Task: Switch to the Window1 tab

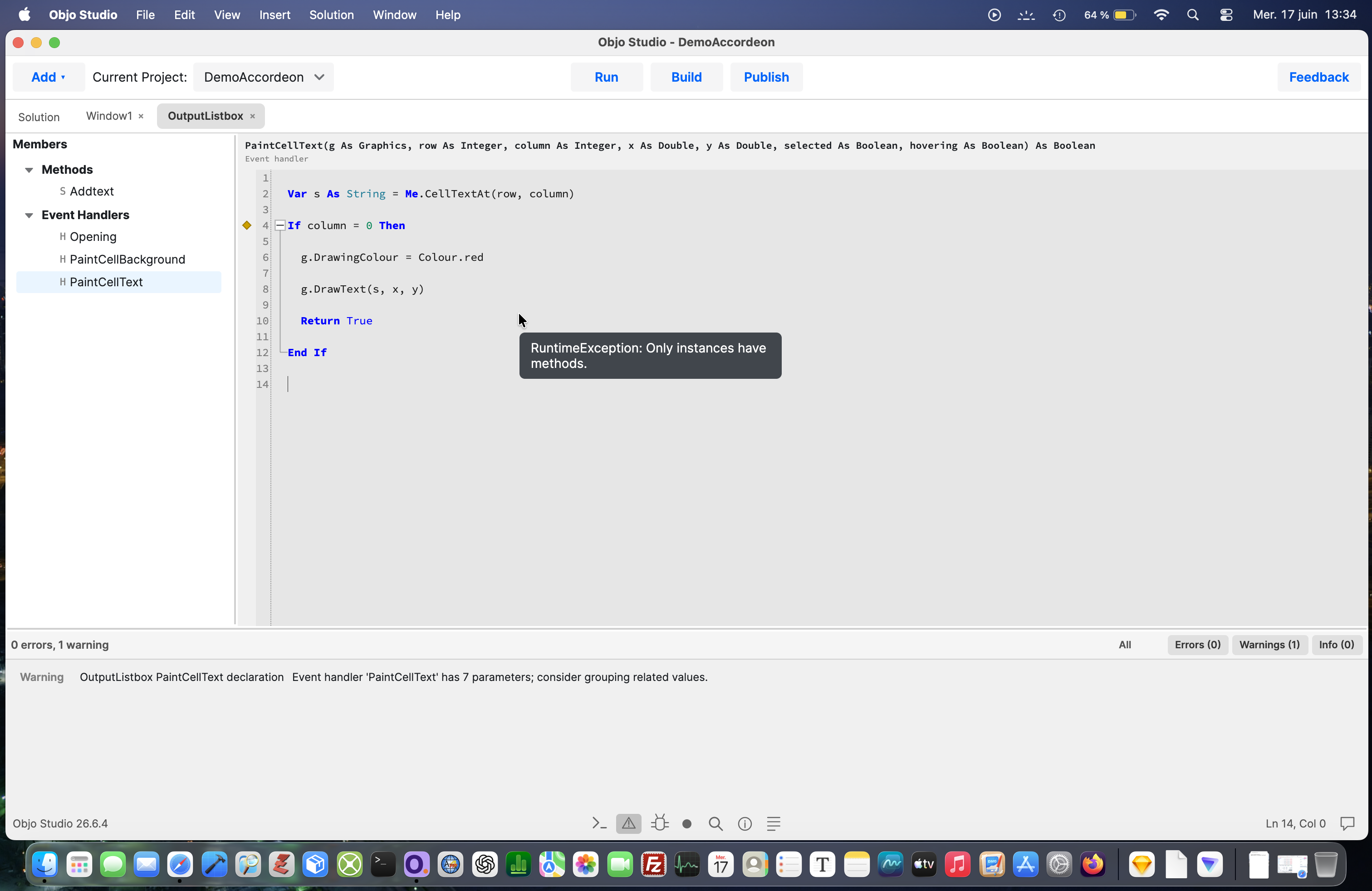Action: click(x=109, y=117)
